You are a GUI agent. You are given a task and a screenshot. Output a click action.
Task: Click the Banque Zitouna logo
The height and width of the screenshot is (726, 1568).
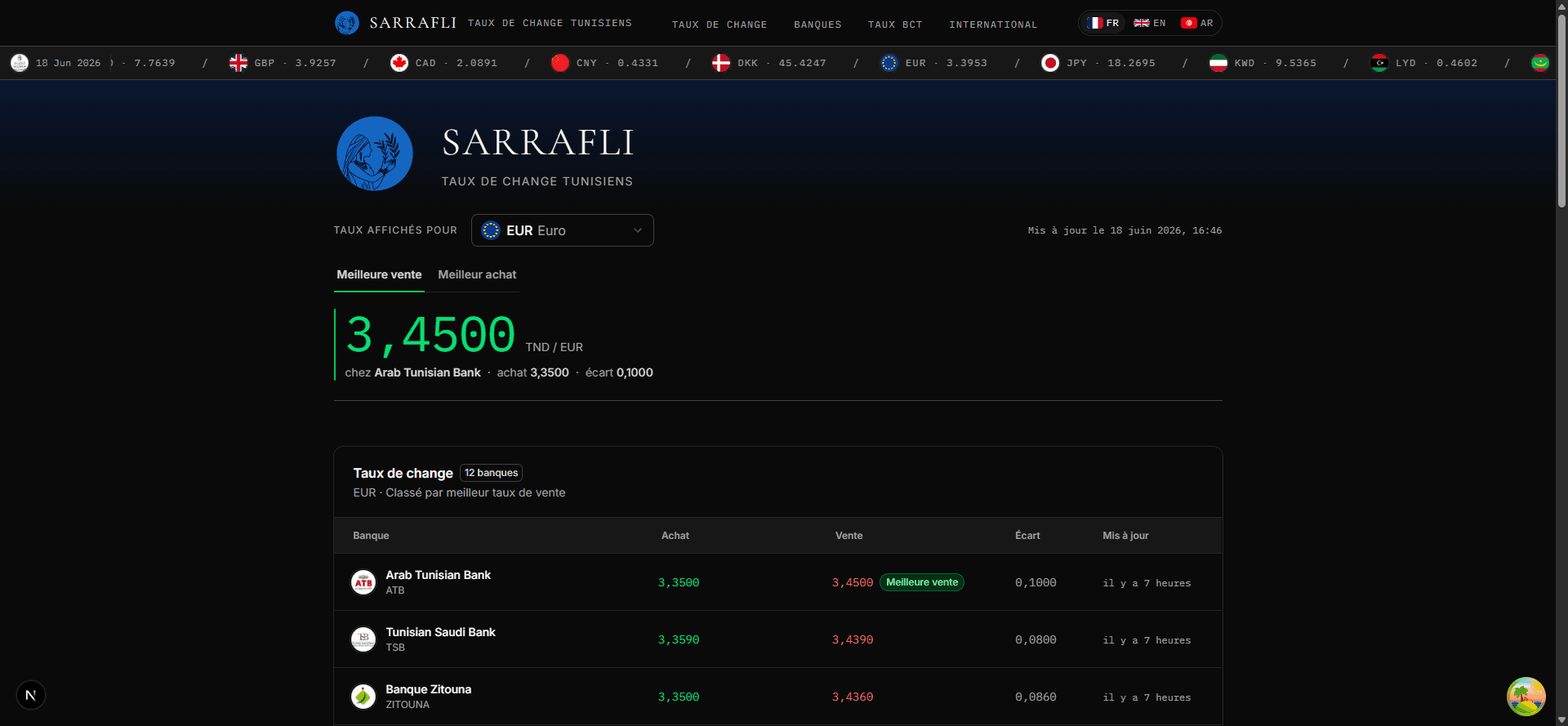pos(363,697)
